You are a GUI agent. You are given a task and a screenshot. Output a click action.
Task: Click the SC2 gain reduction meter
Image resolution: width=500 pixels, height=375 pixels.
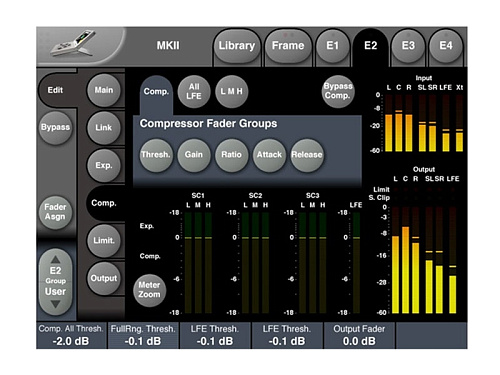click(x=255, y=263)
